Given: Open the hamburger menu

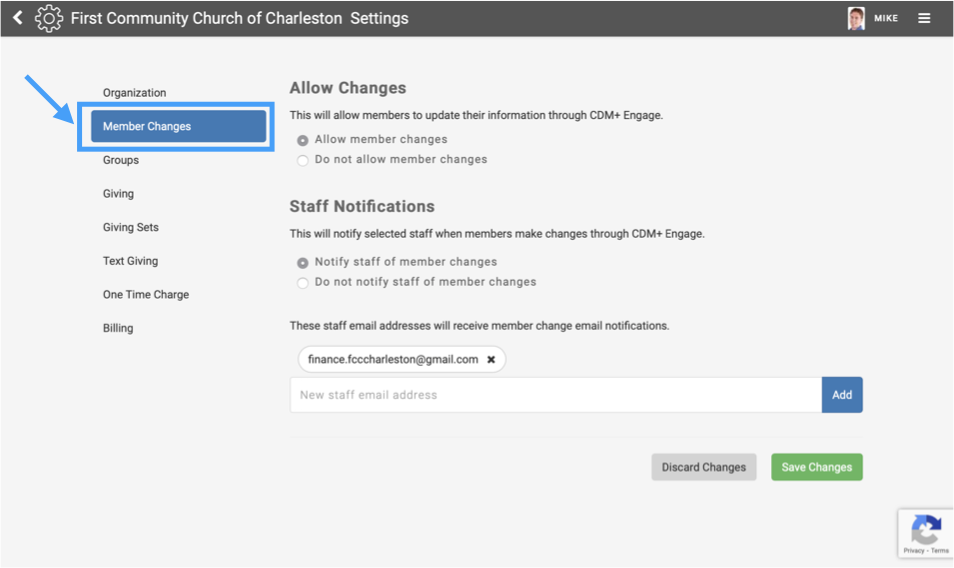Looking at the screenshot, I should point(925,18).
